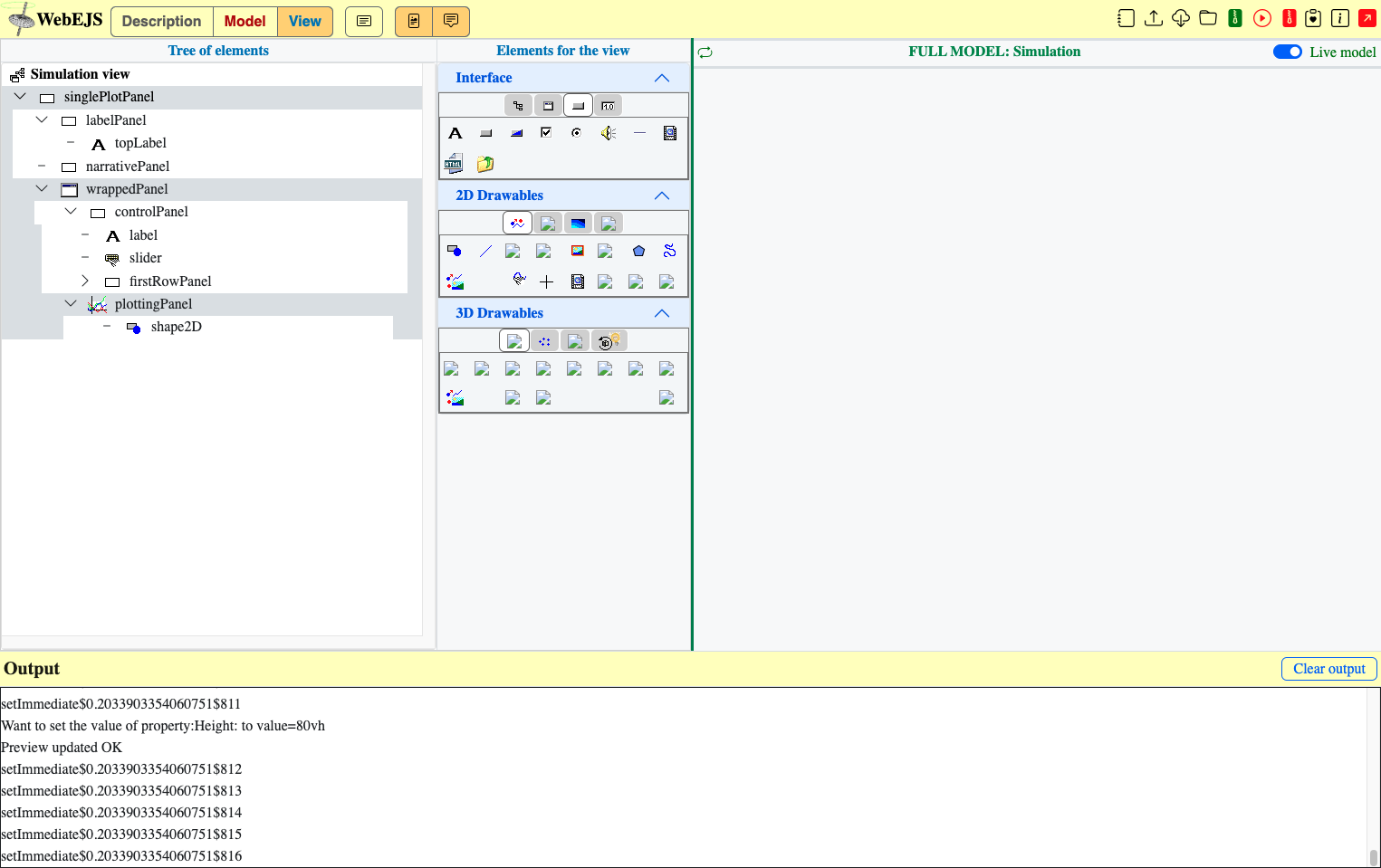
Task: Click the upload tray icon in top toolbar
Action: tap(1154, 18)
